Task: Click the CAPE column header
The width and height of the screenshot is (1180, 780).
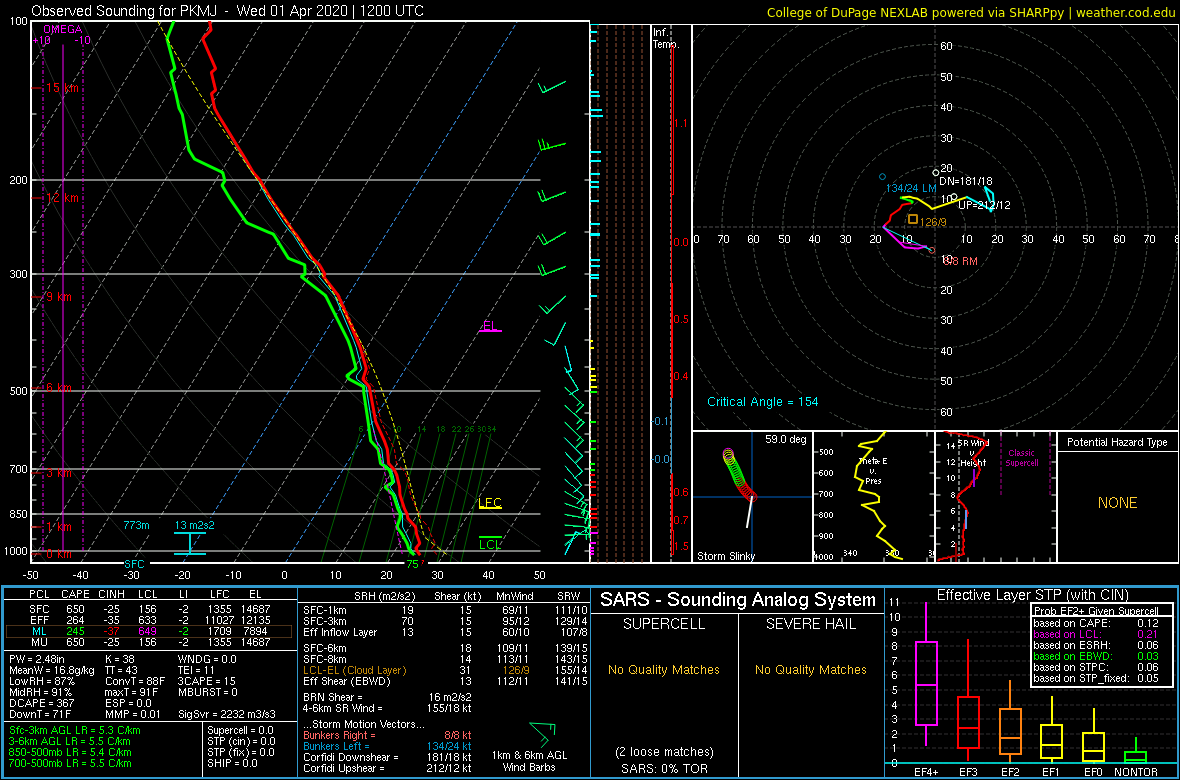Action: (76, 595)
